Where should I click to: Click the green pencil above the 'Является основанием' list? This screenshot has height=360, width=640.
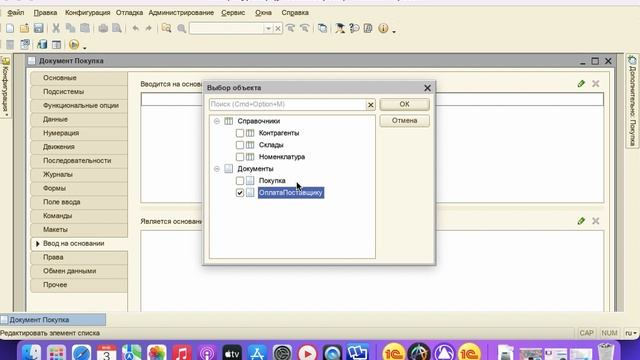click(581, 221)
